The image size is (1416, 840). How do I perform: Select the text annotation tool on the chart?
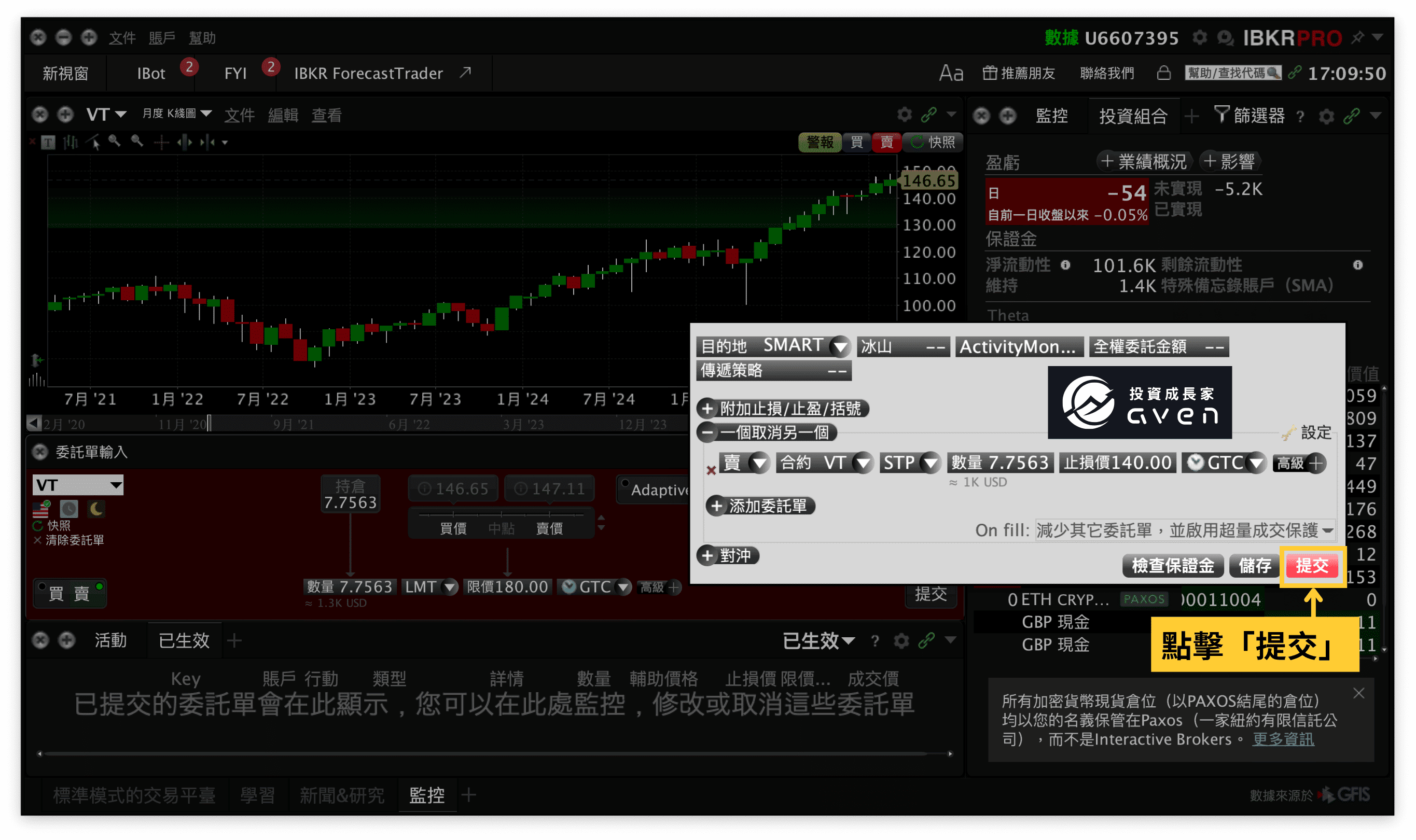(x=49, y=143)
